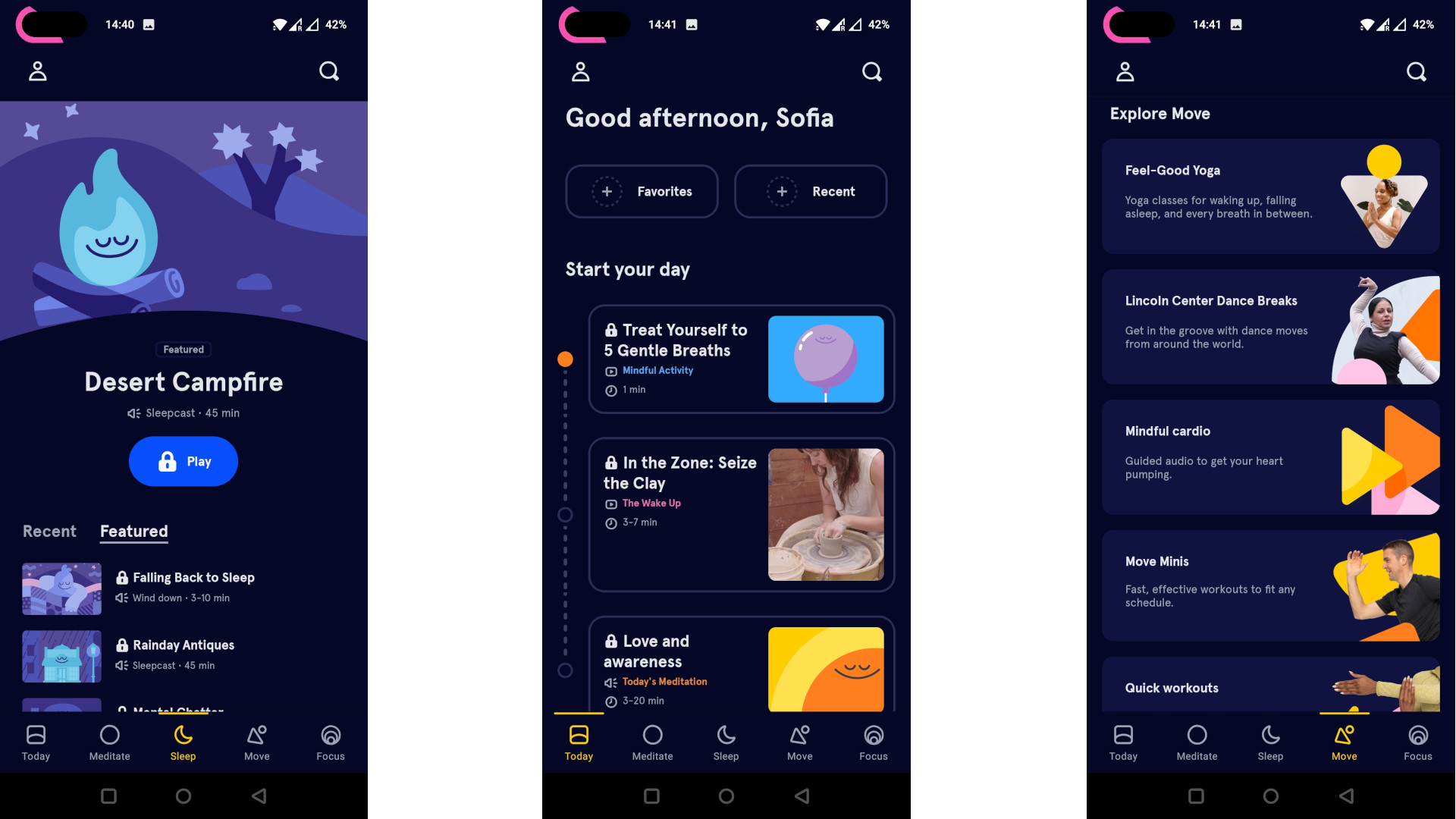Image resolution: width=1456 pixels, height=819 pixels.
Task: Select the Featured tab on Sleep
Action: 133,531
